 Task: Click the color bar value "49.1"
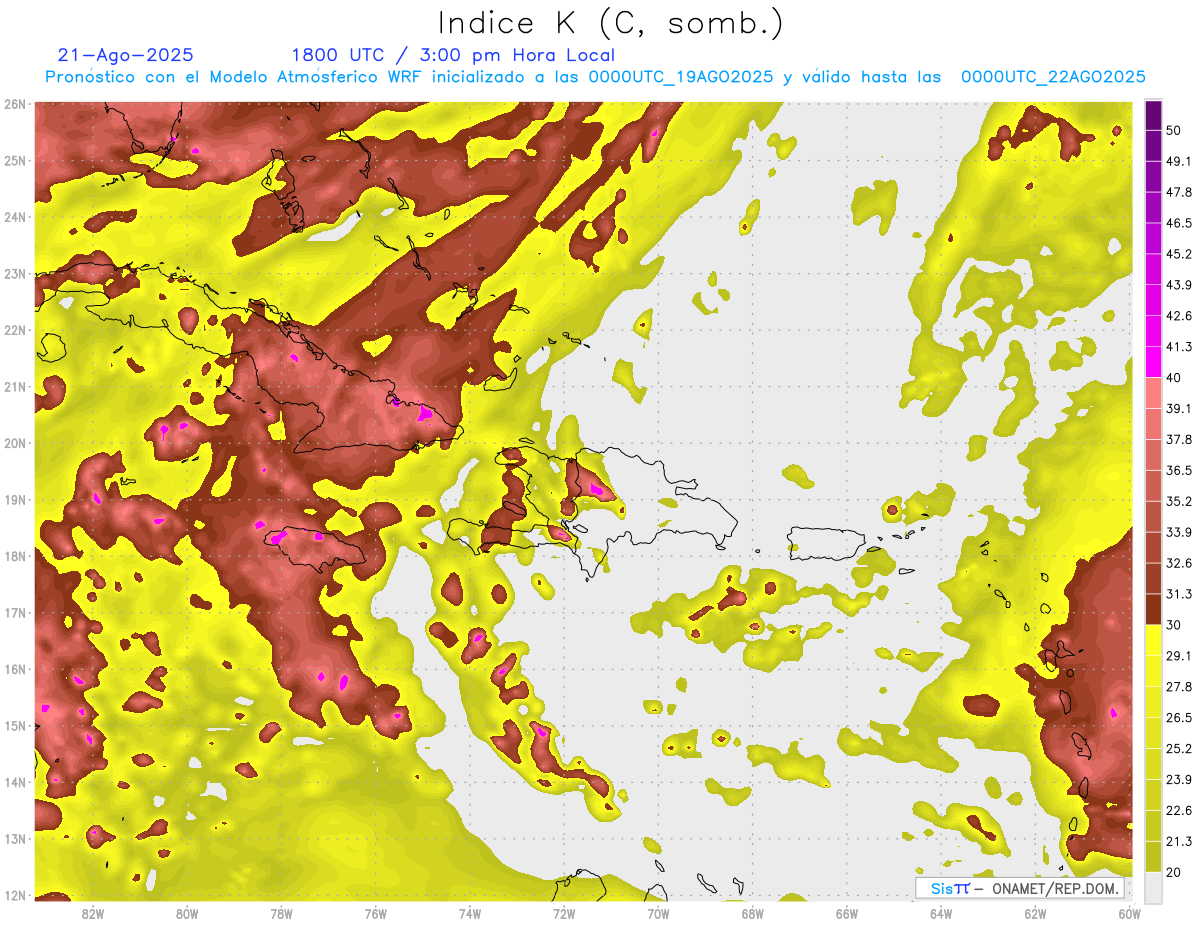(1179, 161)
